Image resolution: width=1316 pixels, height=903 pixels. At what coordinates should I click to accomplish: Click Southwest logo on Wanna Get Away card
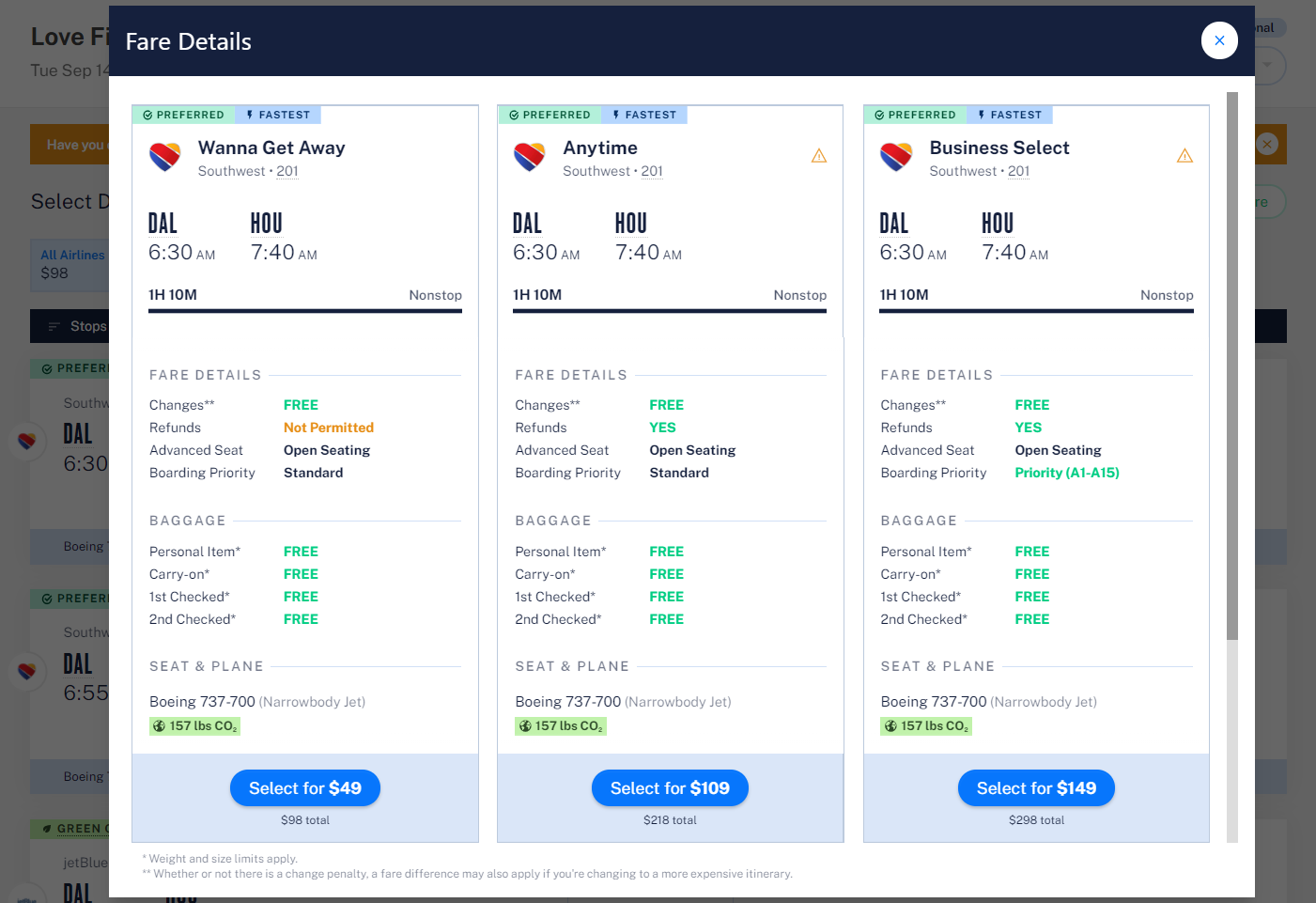click(165, 157)
